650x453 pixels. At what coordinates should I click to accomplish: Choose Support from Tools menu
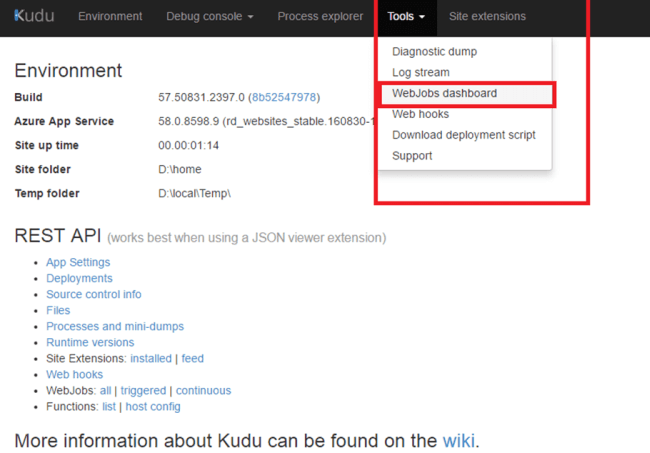coord(412,156)
